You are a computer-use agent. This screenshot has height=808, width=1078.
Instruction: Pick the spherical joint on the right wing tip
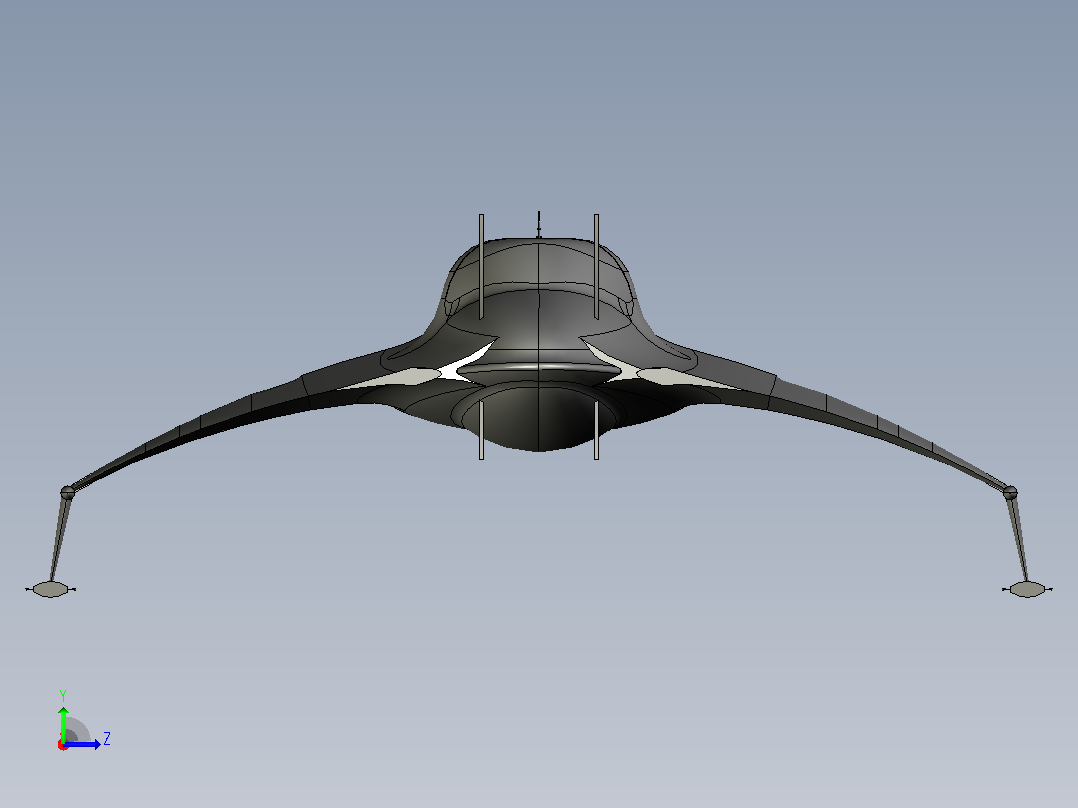tap(1010, 492)
